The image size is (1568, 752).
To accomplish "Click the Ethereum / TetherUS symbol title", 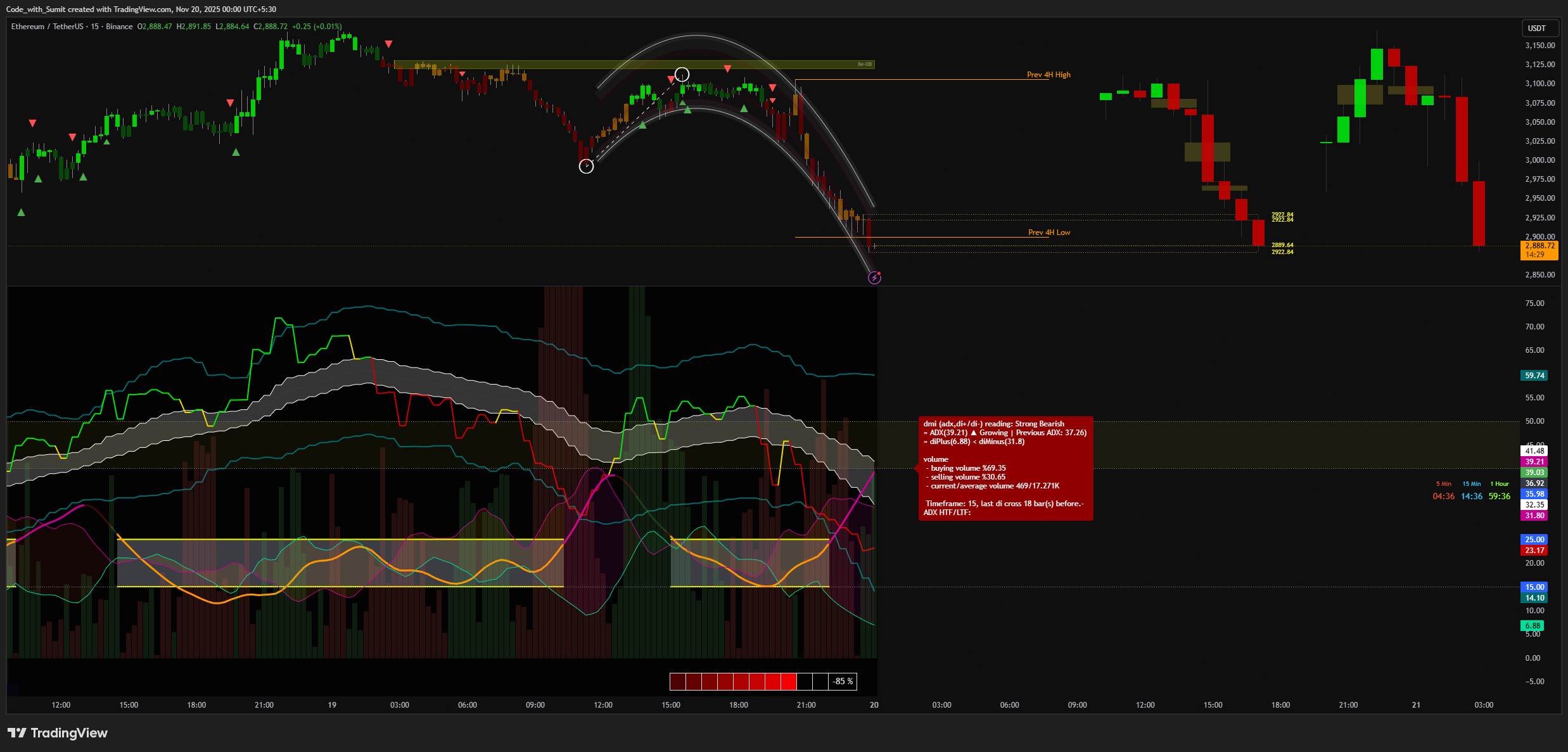I will click(47, 27).
